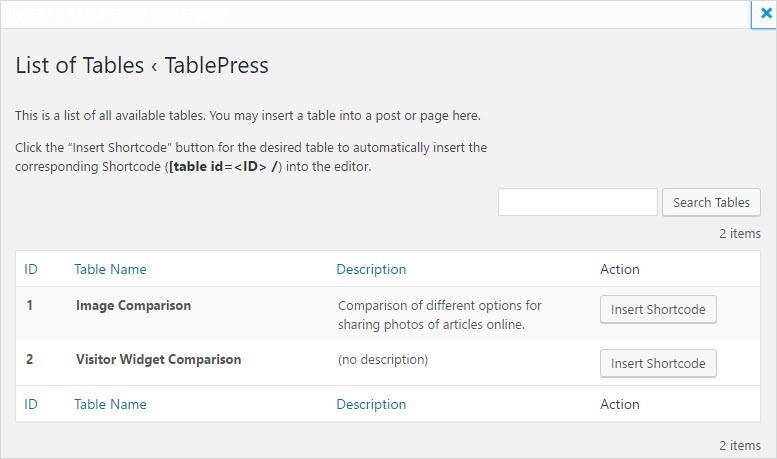This screenshot has height=459, width=777.
Task: Select the Image Comparison table name
Action: click(133, 305)
